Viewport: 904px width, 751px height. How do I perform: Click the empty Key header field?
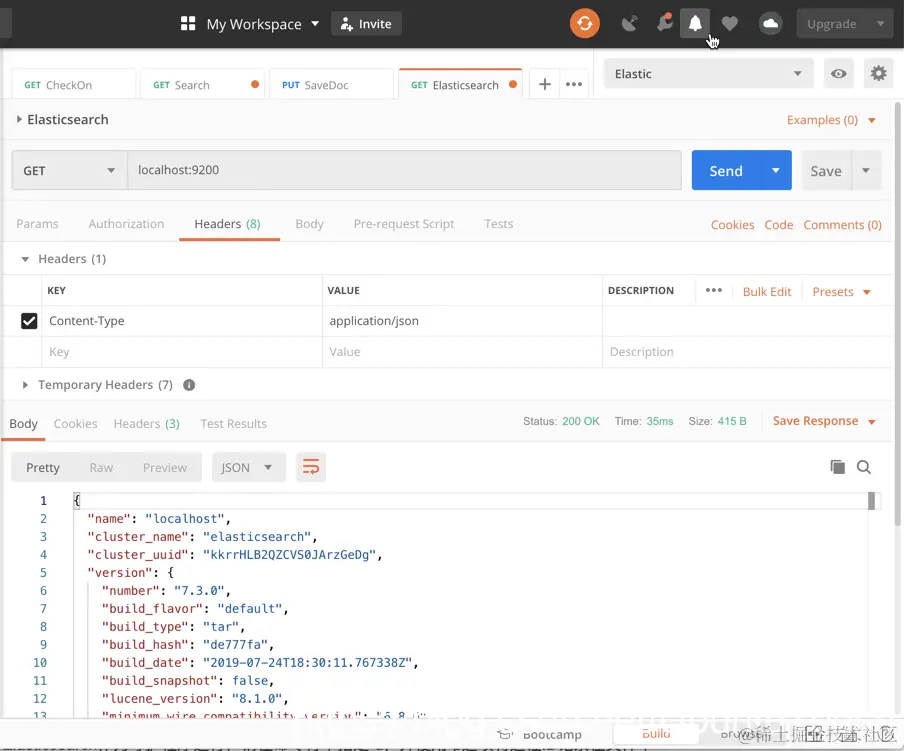click(x=182, y=352)
